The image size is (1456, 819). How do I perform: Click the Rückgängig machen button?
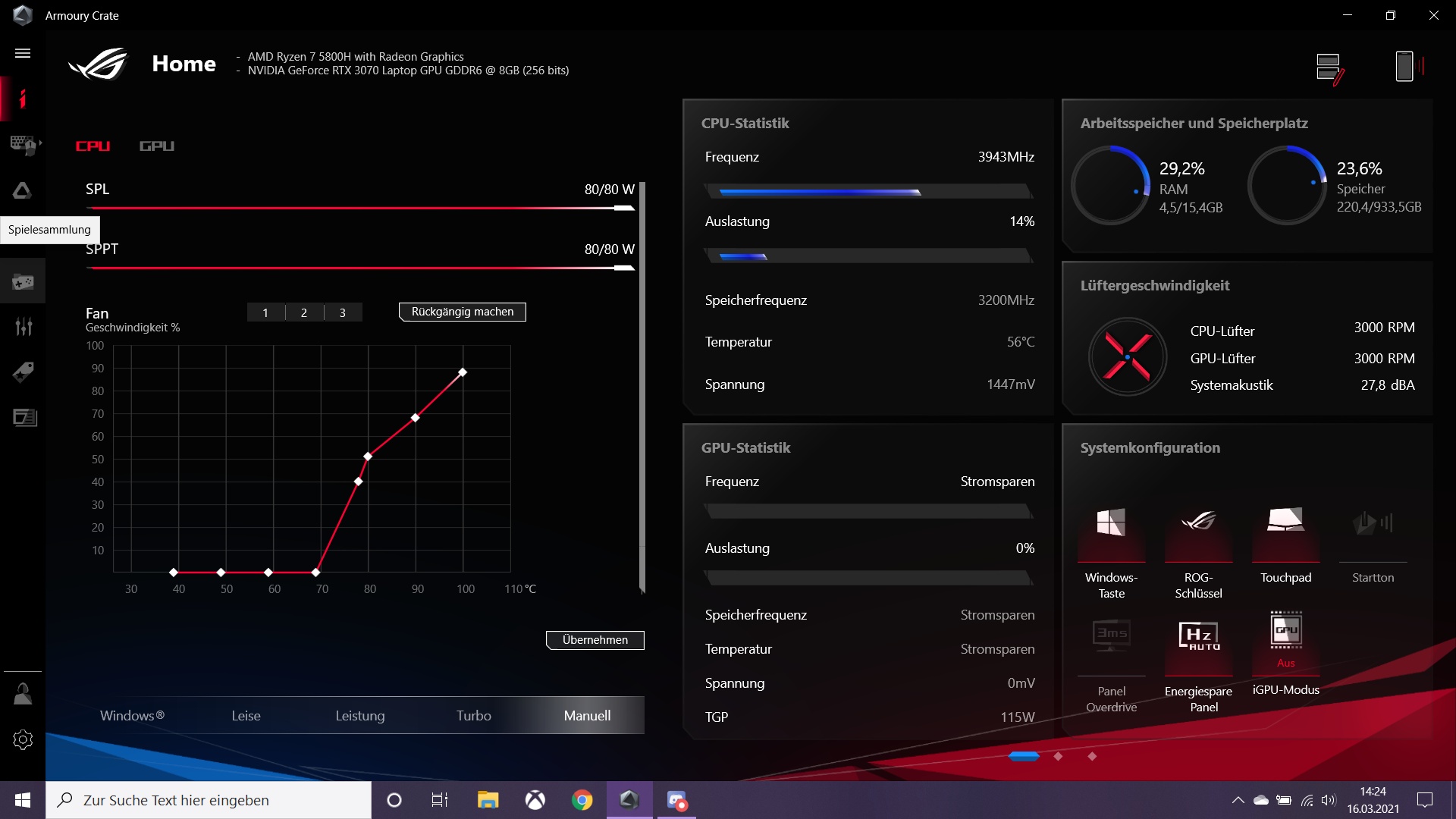[463, 312]
